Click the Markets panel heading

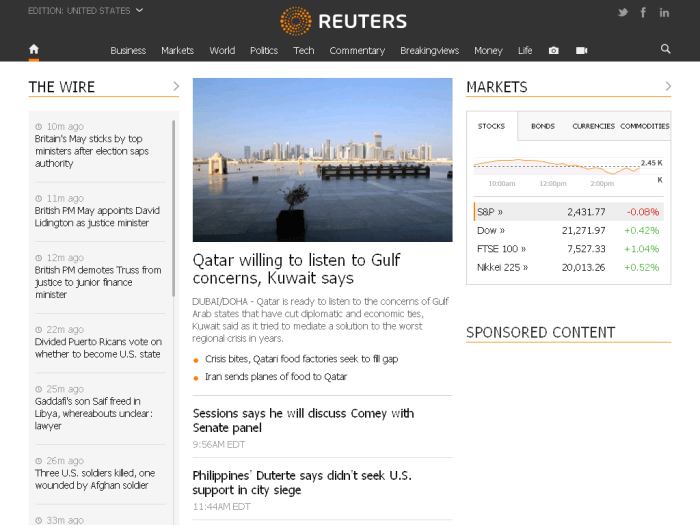click(497, 87)
